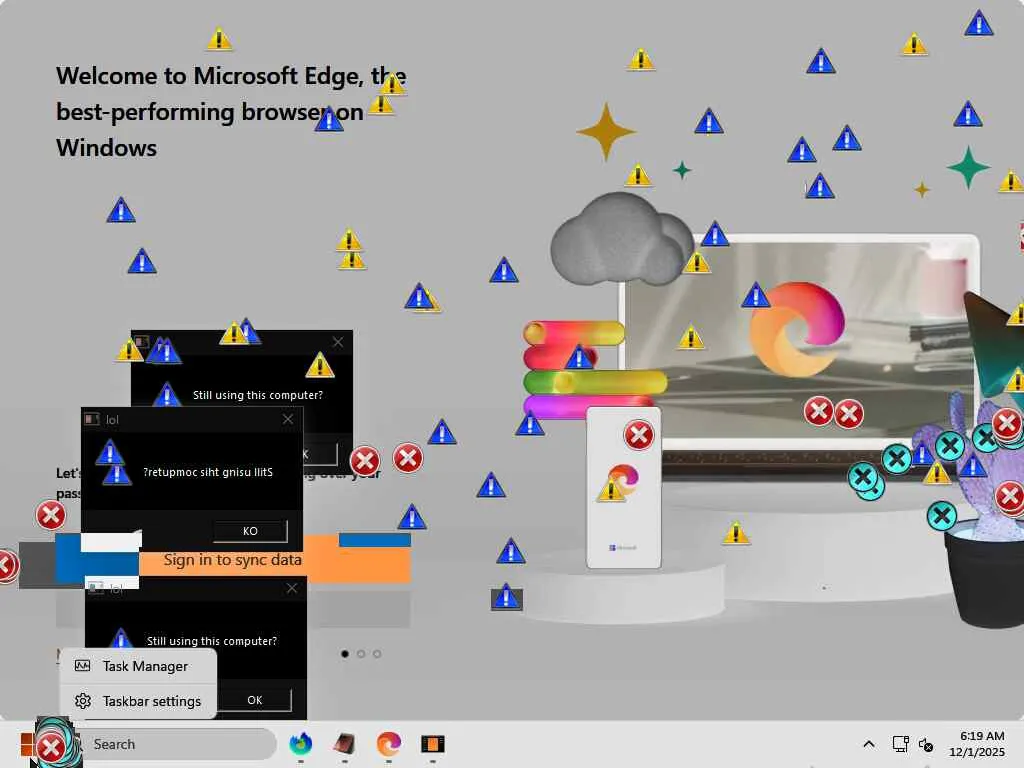Open the clock showing 6:19 AM
Screen dimensions: 1024x768
point(977,744)
